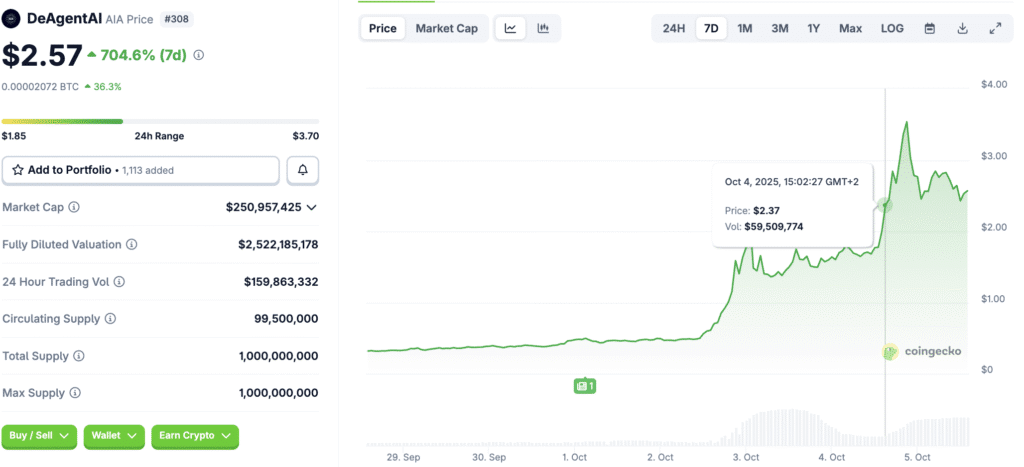Switch to line chart view
Screen dimensions: 1024x467
coord(510,28)
